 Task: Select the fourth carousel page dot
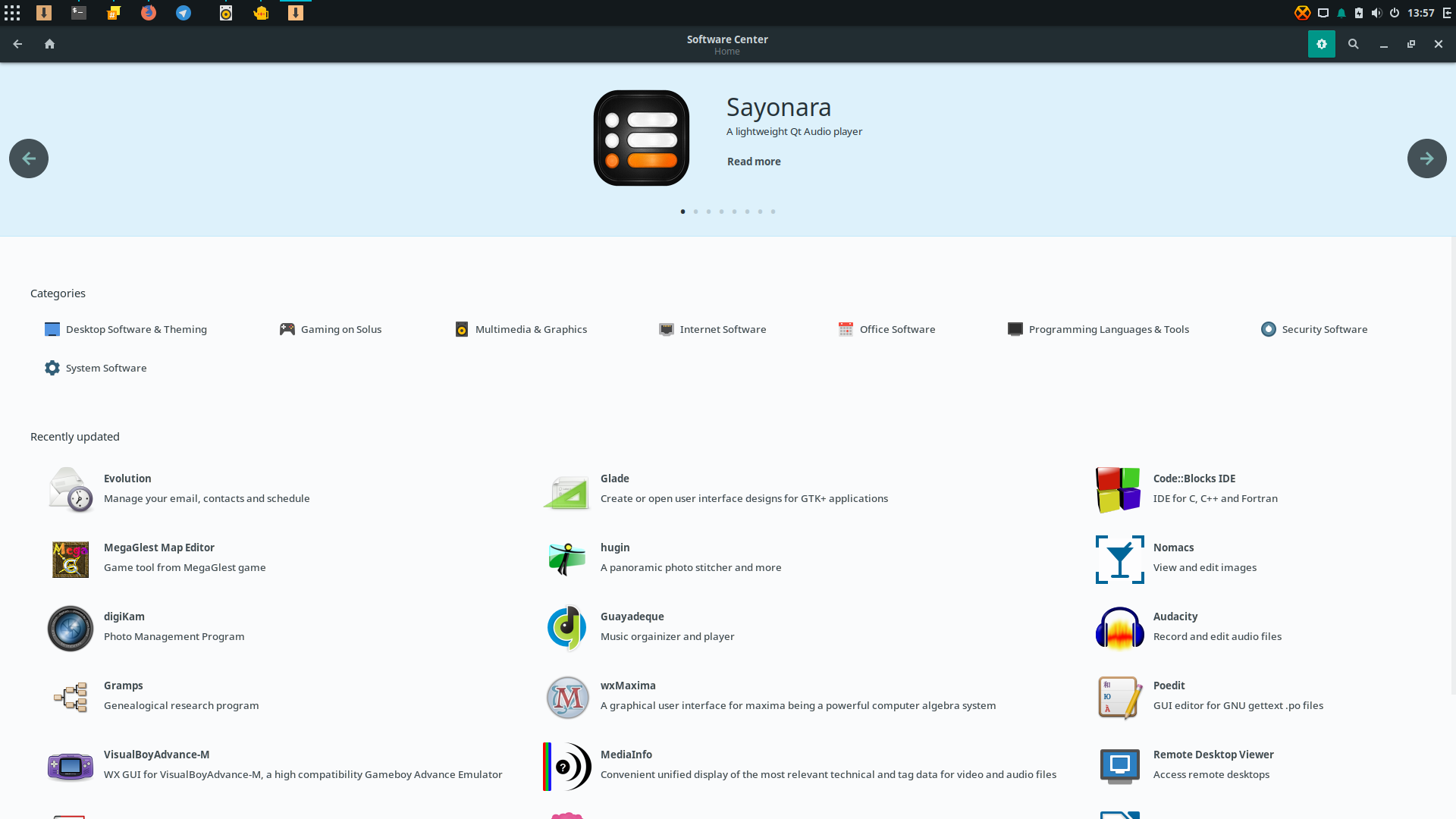(x=721, y=212)
